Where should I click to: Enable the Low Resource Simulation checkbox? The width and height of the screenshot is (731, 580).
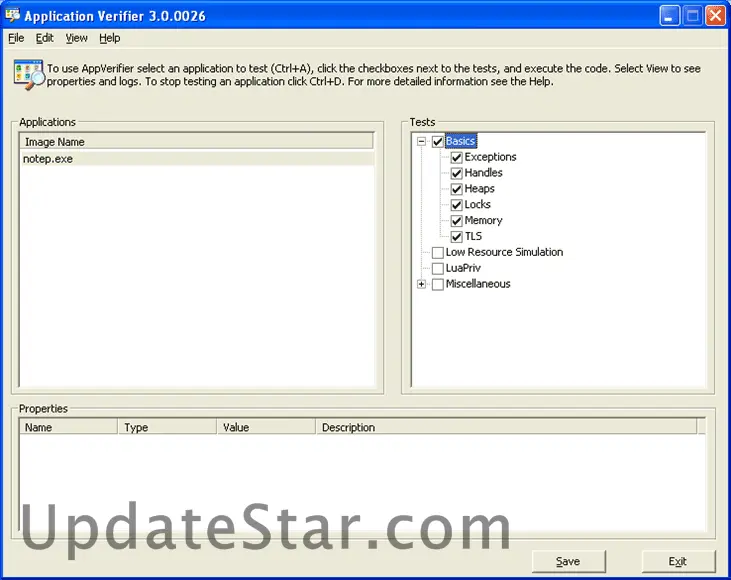tap(437, 253)
